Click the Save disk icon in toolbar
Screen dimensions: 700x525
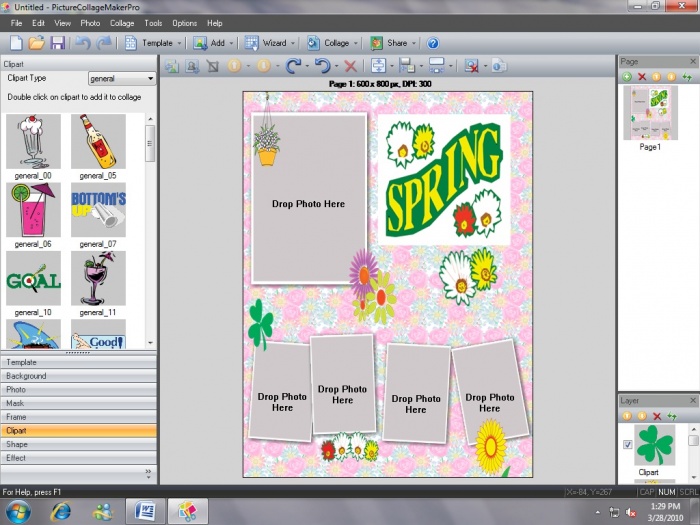pos(57,43)
